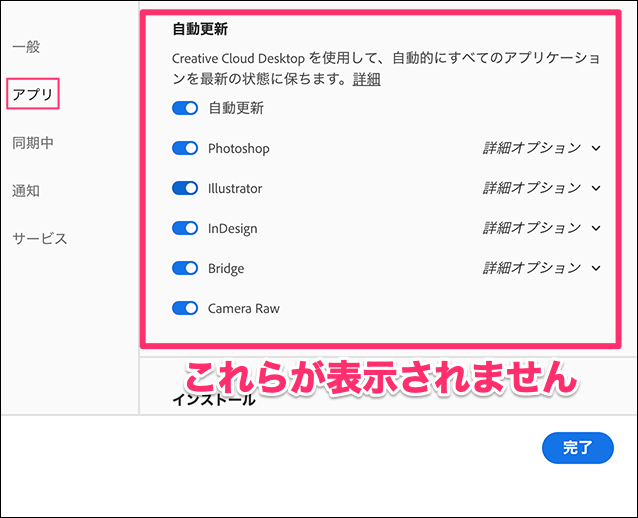Click the 詳細 link in description

[x=367, y=79]
